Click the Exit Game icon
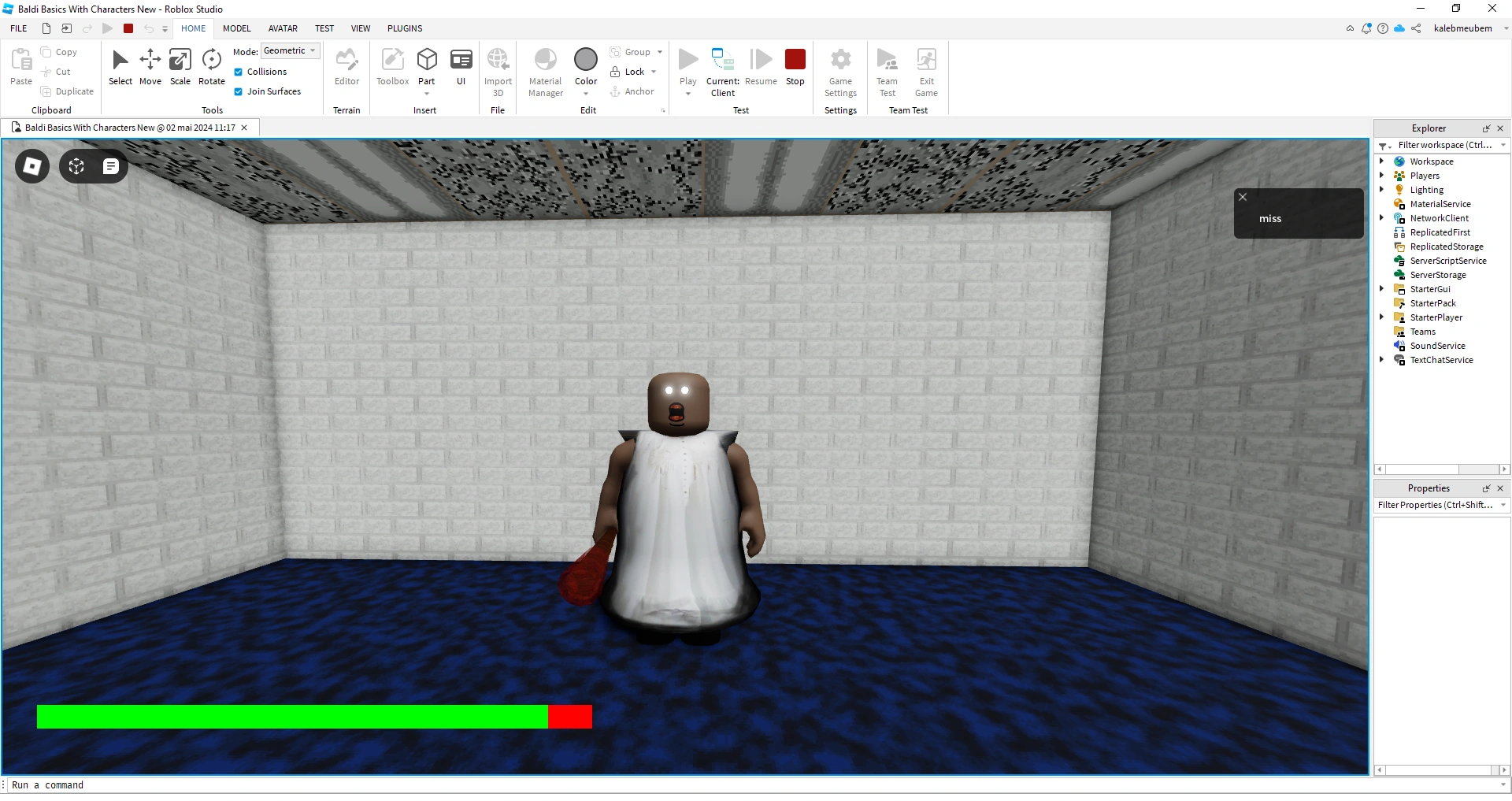Image resolution: width=1512 pixels, height=801 pixels. pyautogui.click(x=926, y=60)
